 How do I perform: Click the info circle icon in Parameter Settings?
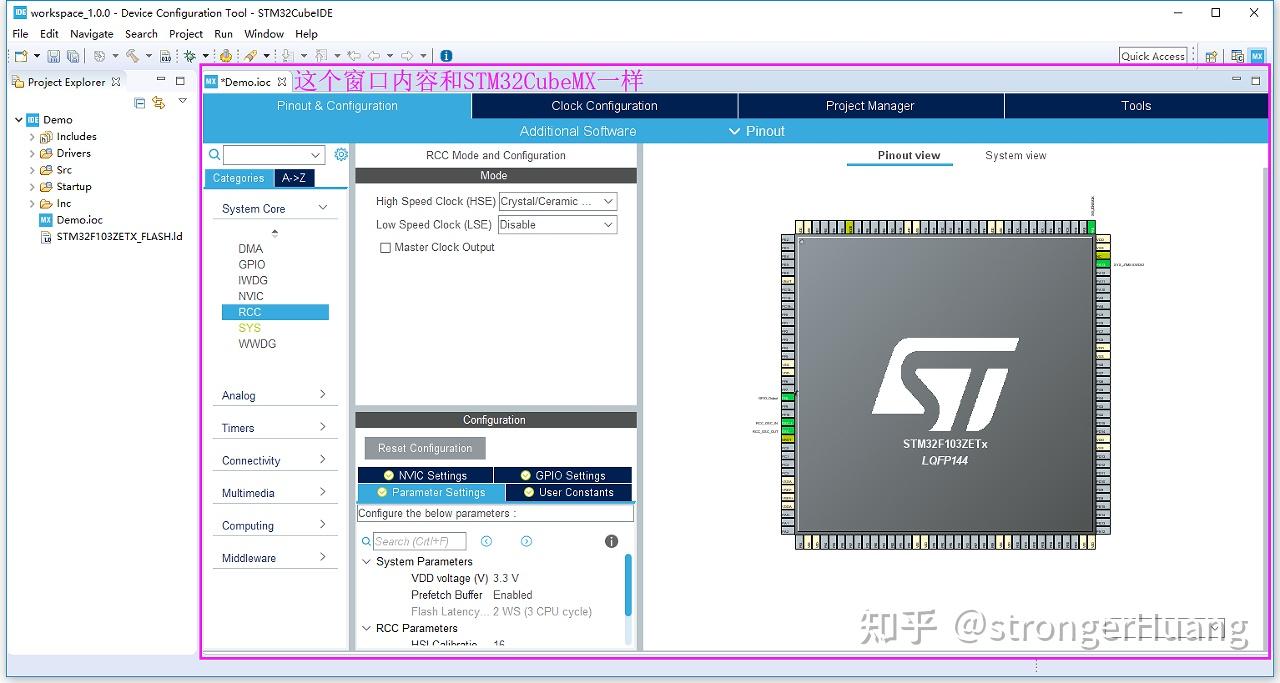(x=611, y=541)
